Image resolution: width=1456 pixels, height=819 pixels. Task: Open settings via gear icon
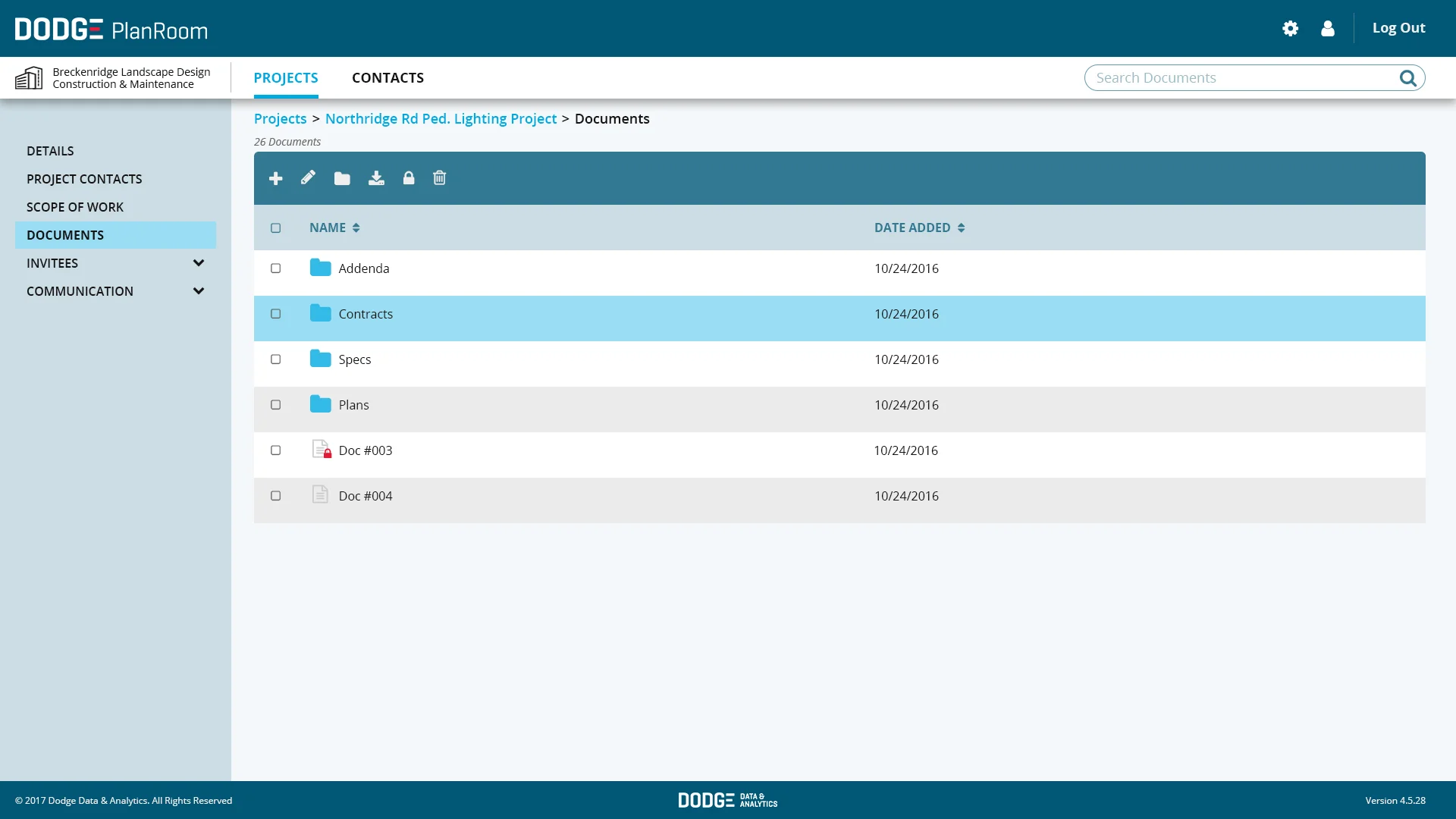coord(1290,29)
